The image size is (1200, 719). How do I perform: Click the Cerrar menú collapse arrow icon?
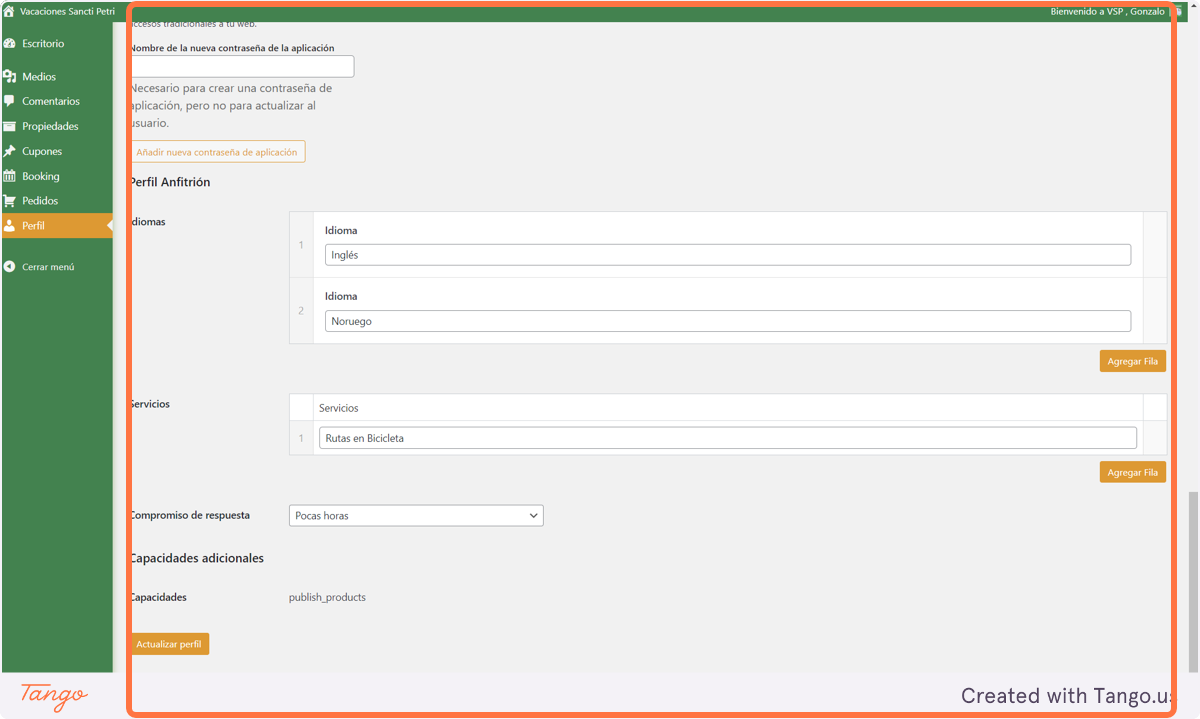(9, 267)
